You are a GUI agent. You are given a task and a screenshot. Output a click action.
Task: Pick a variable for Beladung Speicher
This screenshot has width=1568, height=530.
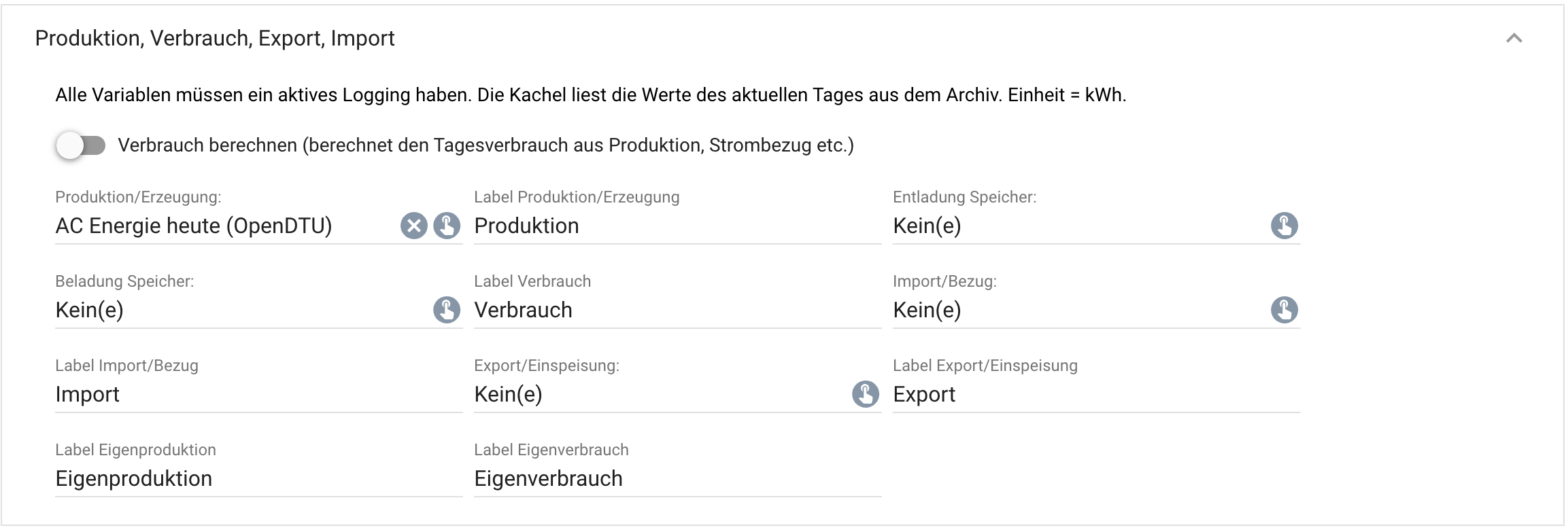(447, 310)
